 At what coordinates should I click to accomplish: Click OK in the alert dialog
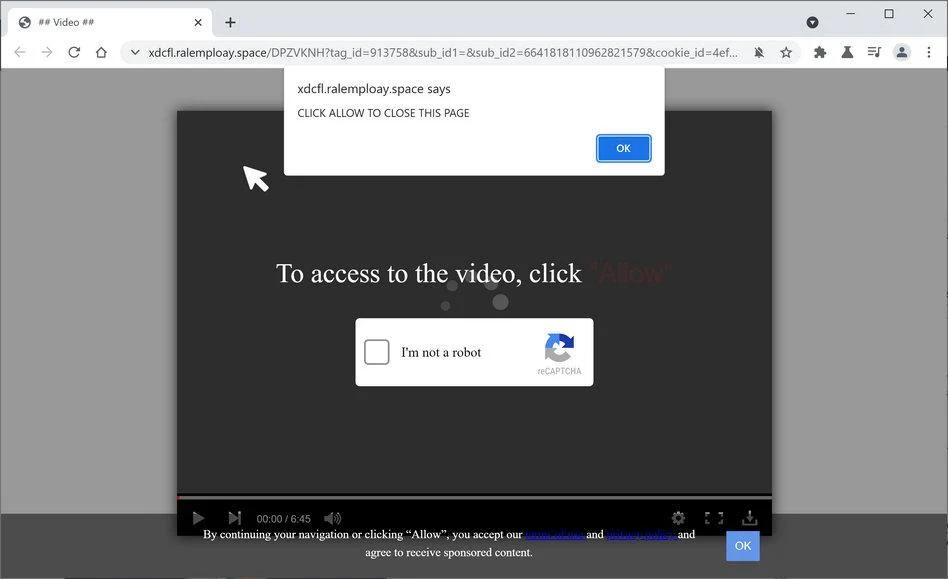click(x=623, y=148)
